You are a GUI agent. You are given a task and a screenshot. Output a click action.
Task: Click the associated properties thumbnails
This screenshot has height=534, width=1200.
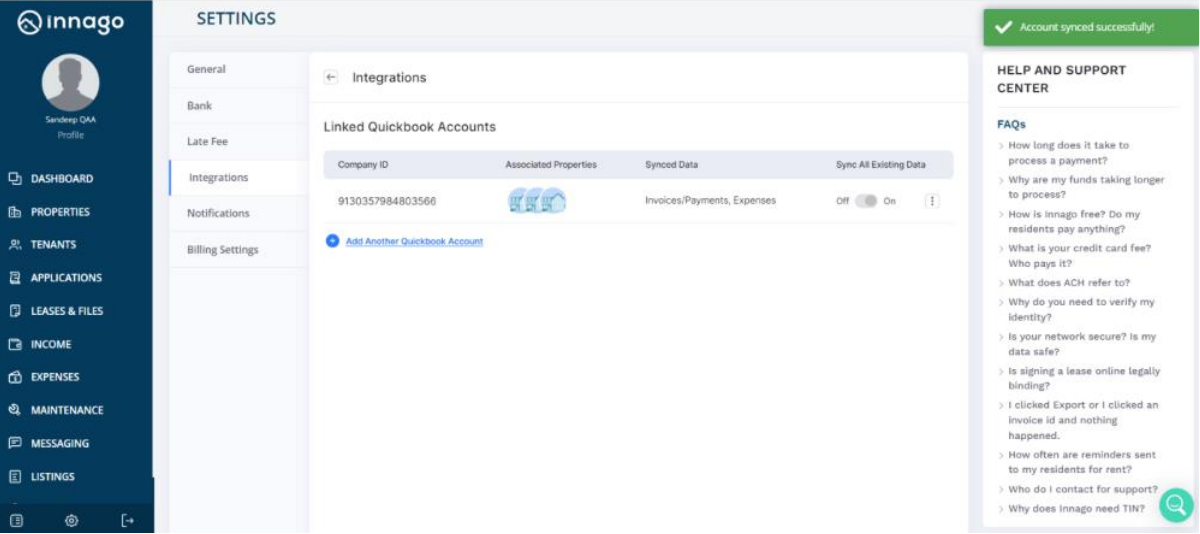click(537, 201)
